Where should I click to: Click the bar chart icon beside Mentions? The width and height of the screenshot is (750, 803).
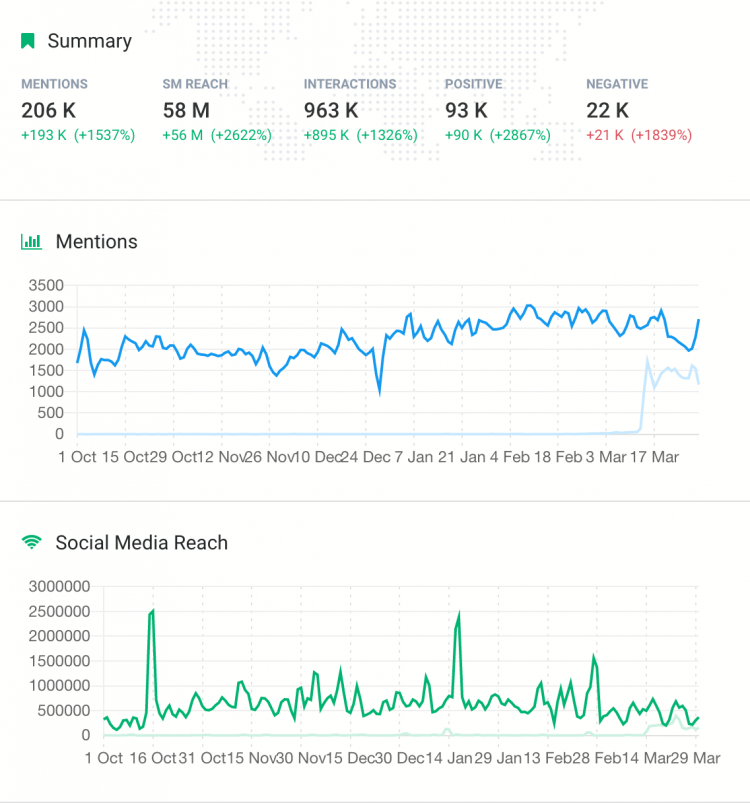coord(31,242)
